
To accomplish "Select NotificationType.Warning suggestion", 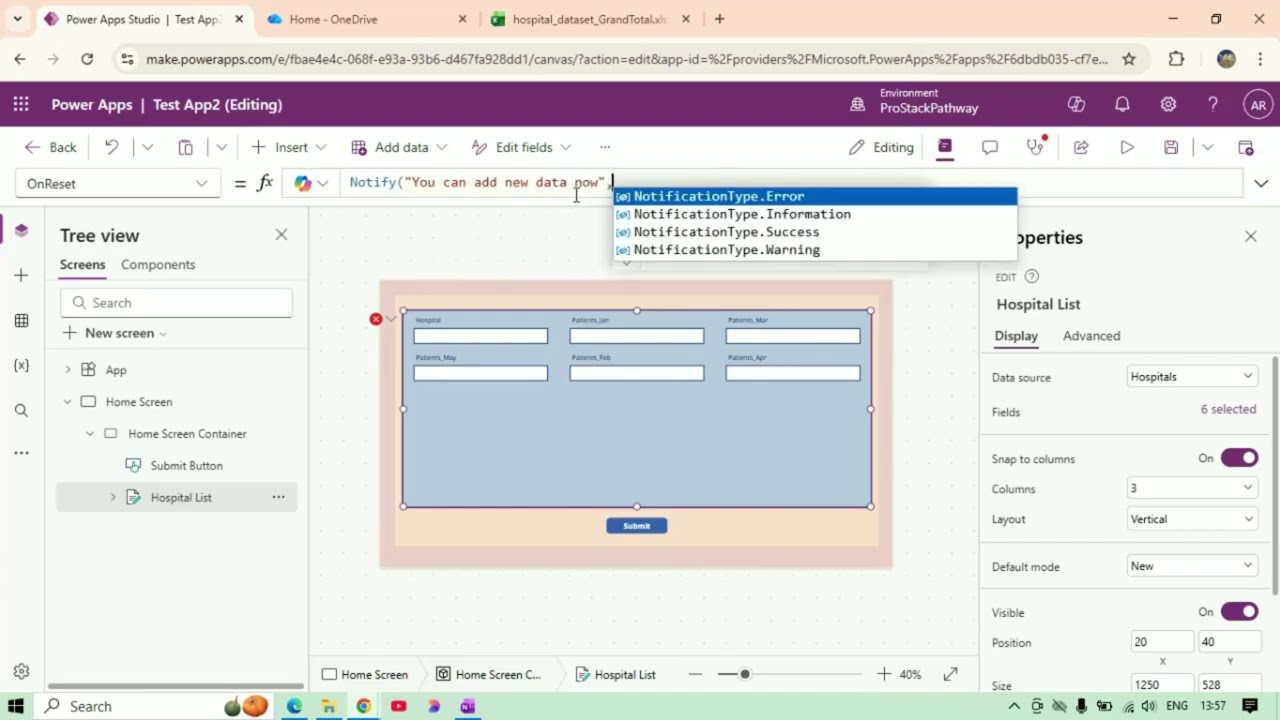I will [815, 250].
